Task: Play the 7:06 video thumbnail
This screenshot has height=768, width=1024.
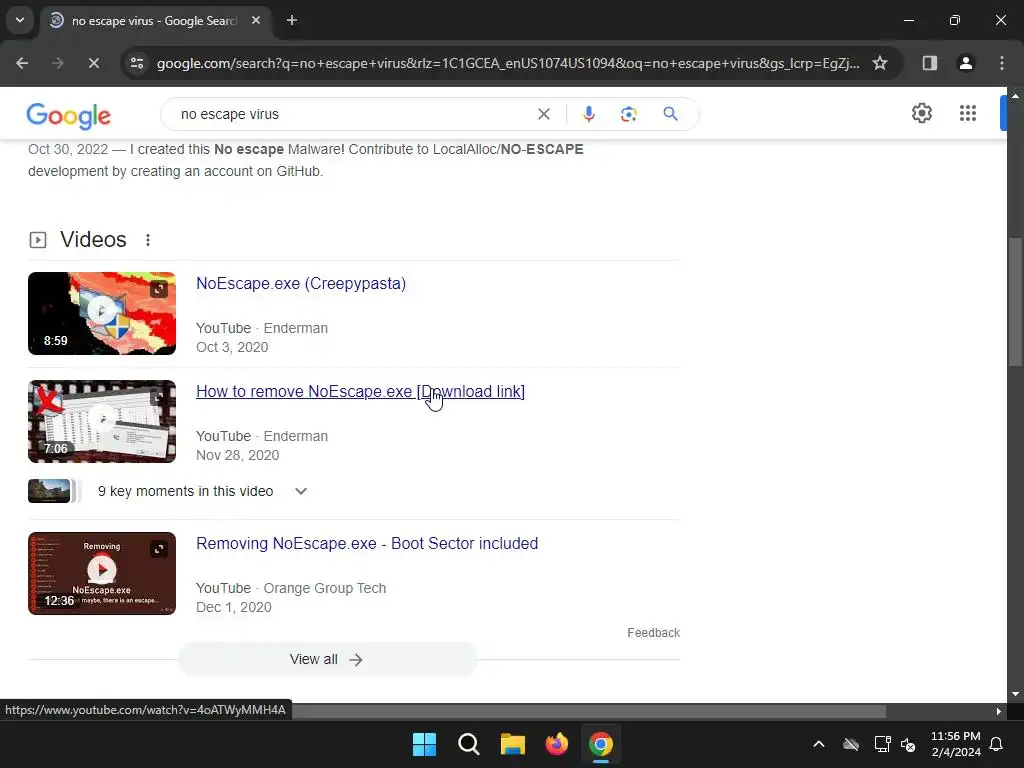Action: click(x=102, y=421)
